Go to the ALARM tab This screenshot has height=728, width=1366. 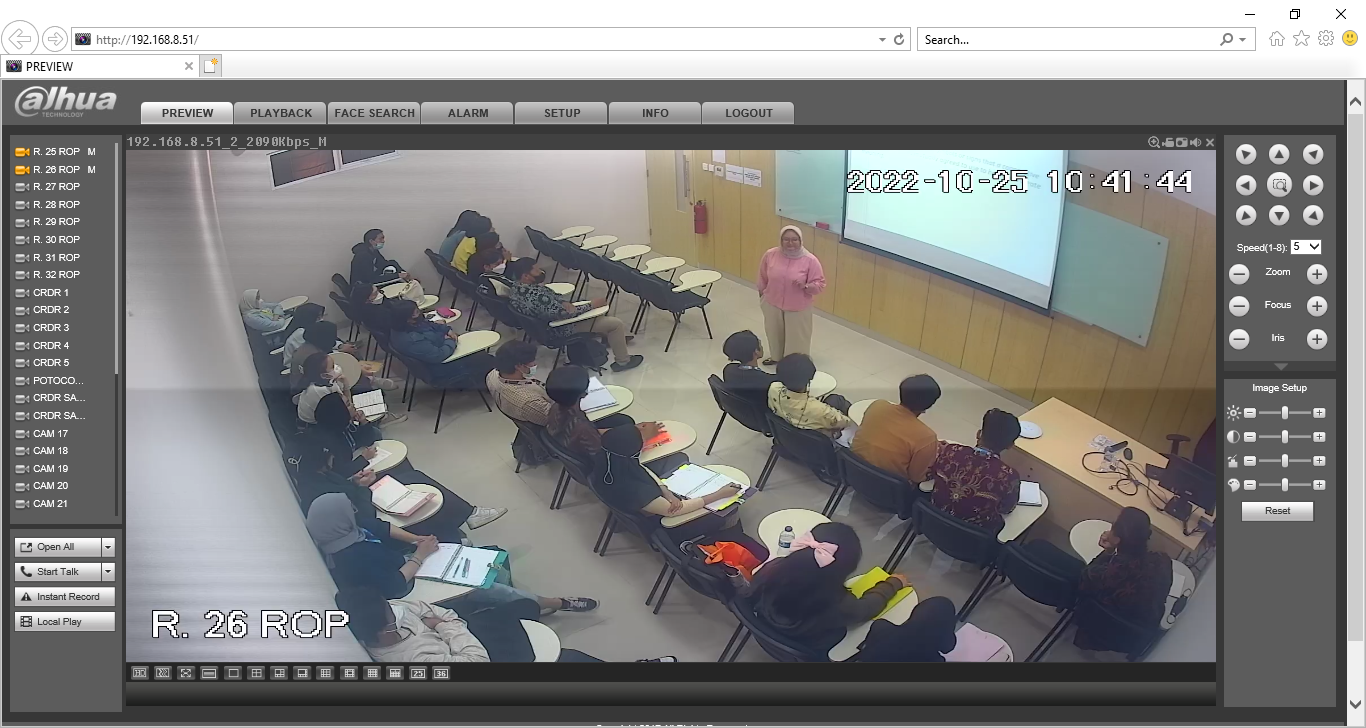[x=468, y=113]
